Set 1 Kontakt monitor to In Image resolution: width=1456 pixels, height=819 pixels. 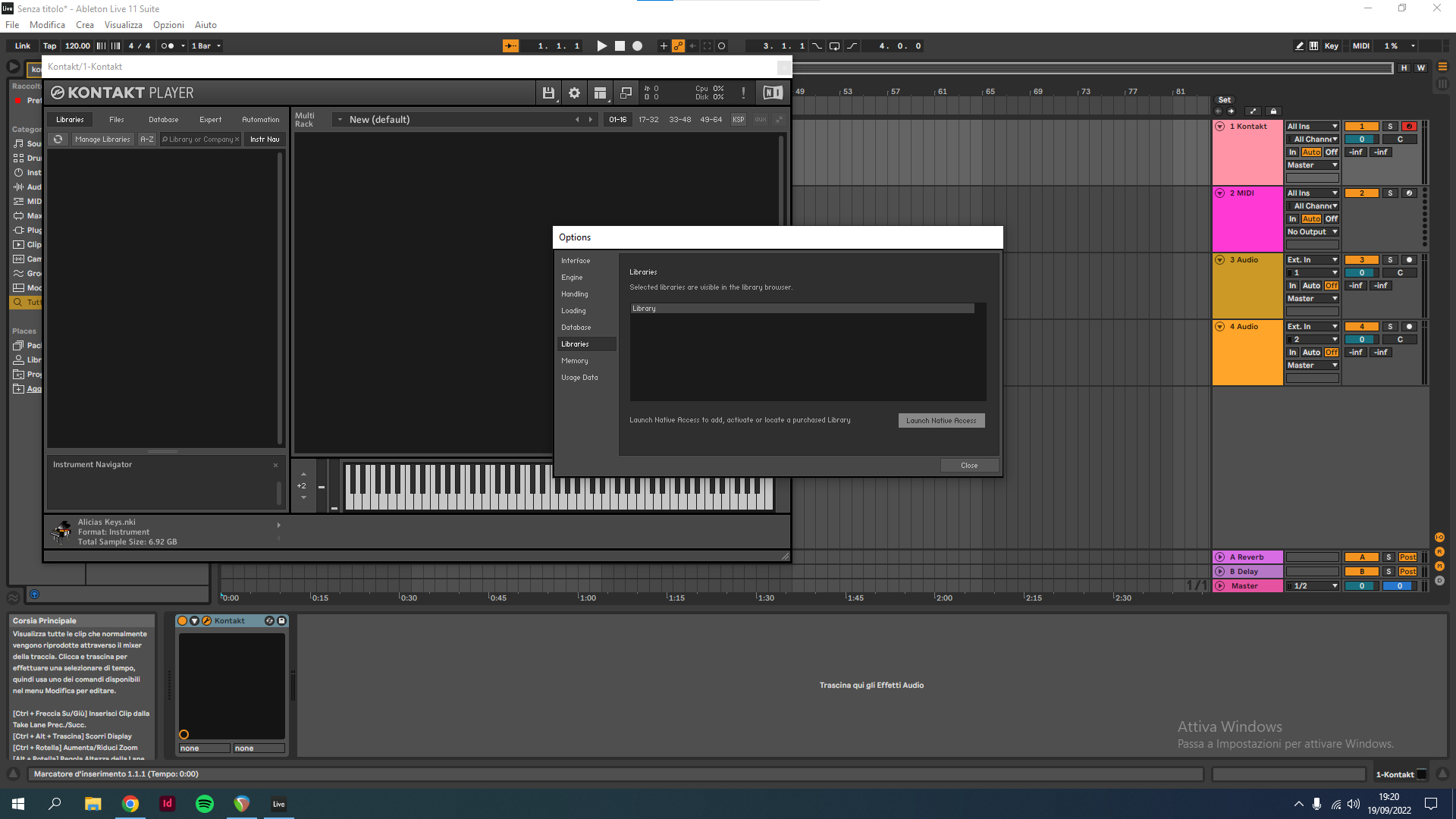pyautogui.click(x=1293, y=152)
